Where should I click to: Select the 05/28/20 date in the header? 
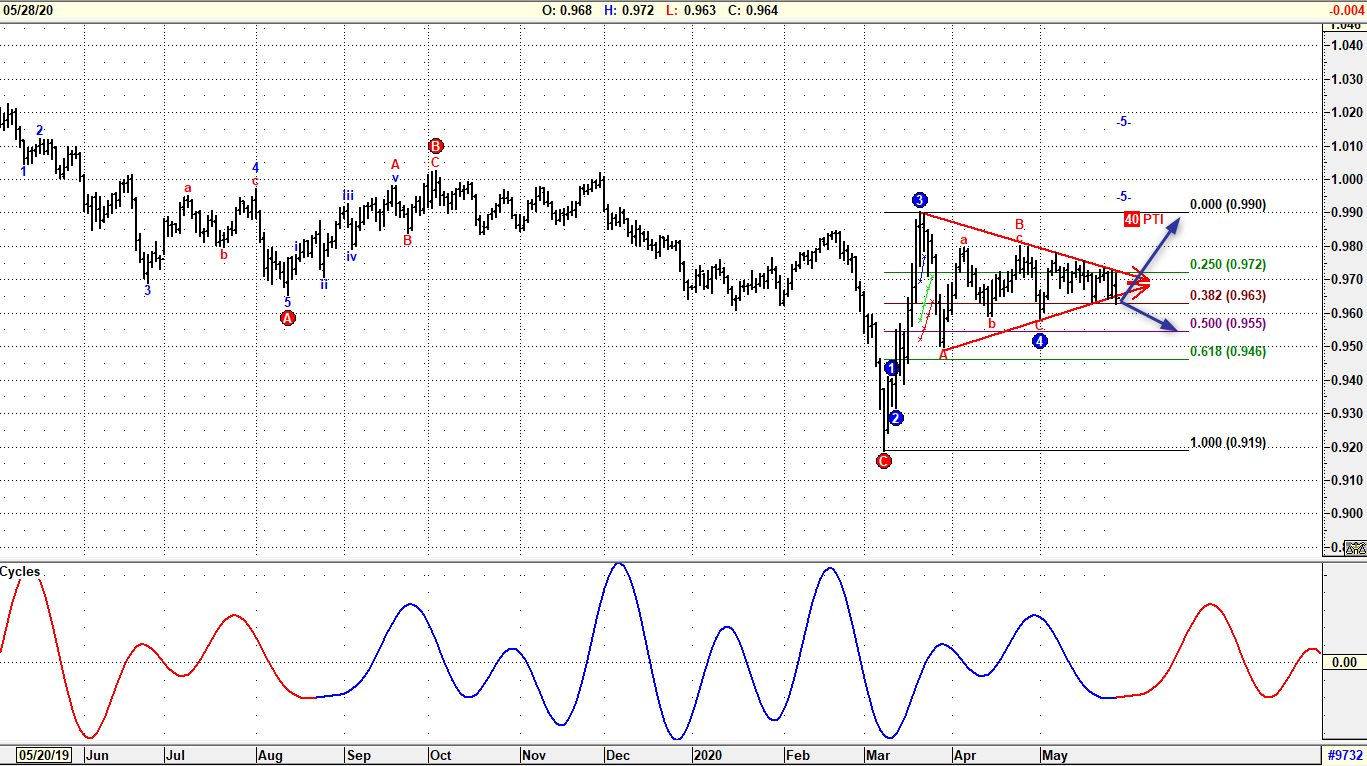tap(27, 10)
